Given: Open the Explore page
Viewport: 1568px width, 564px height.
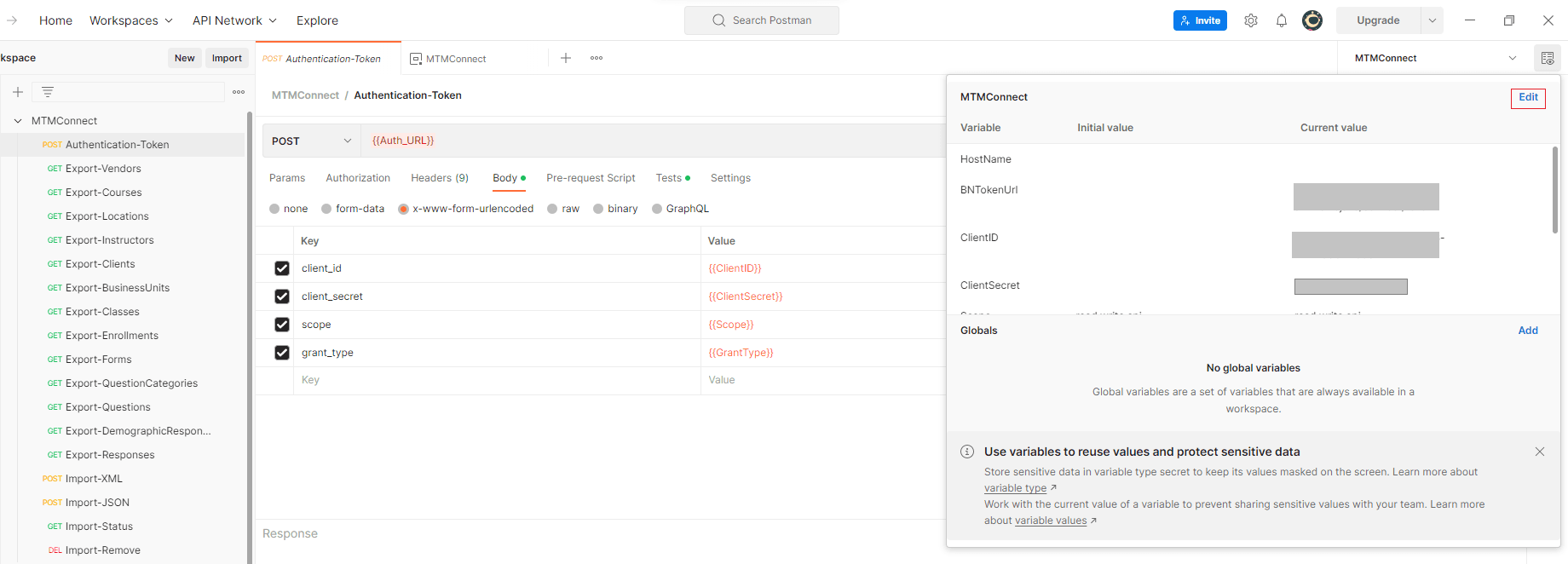Looking at the screenshot, I should point(317,20).
